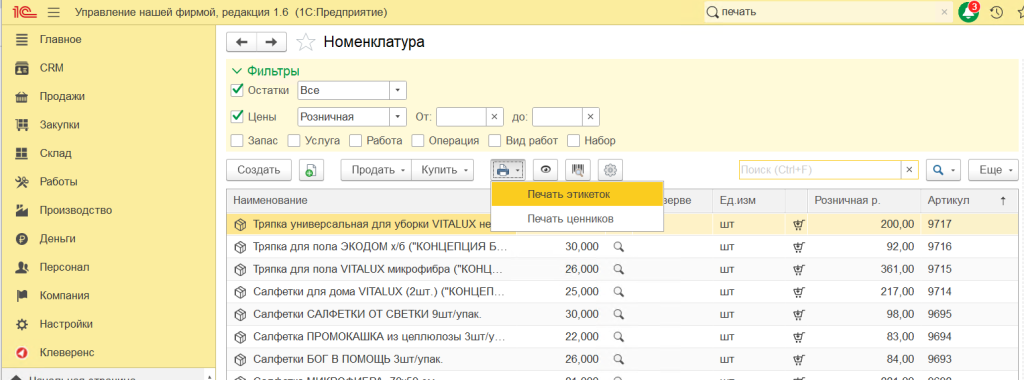Clear the Поиск (Ctrl+F) field
Viewport: 1024px width, 380px height.
pos(909,170)
